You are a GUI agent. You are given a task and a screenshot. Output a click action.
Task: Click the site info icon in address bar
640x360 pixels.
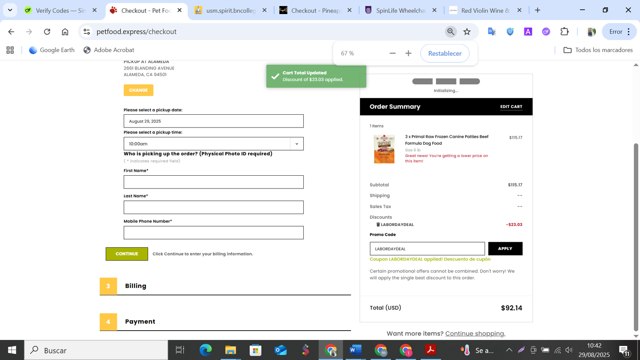point(87,31)
